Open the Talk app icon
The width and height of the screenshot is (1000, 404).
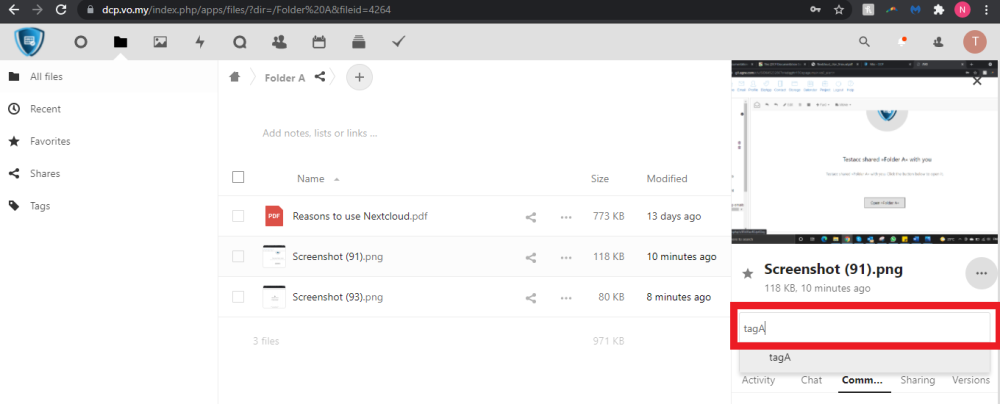pyautogui.click(x=240, y=42)
